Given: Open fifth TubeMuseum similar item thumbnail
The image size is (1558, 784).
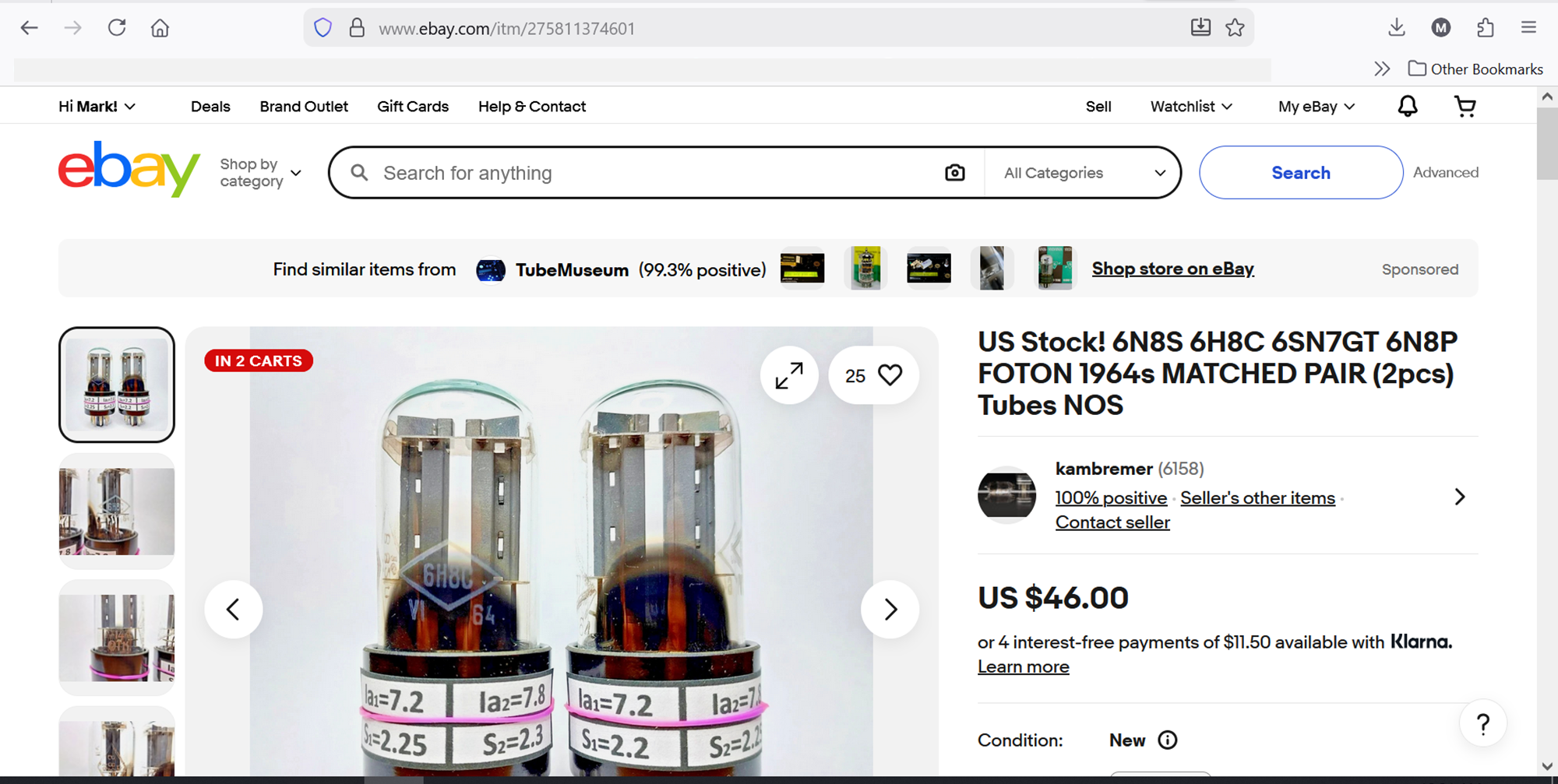Looking at the screenshot, I should tap(1055, 269).
